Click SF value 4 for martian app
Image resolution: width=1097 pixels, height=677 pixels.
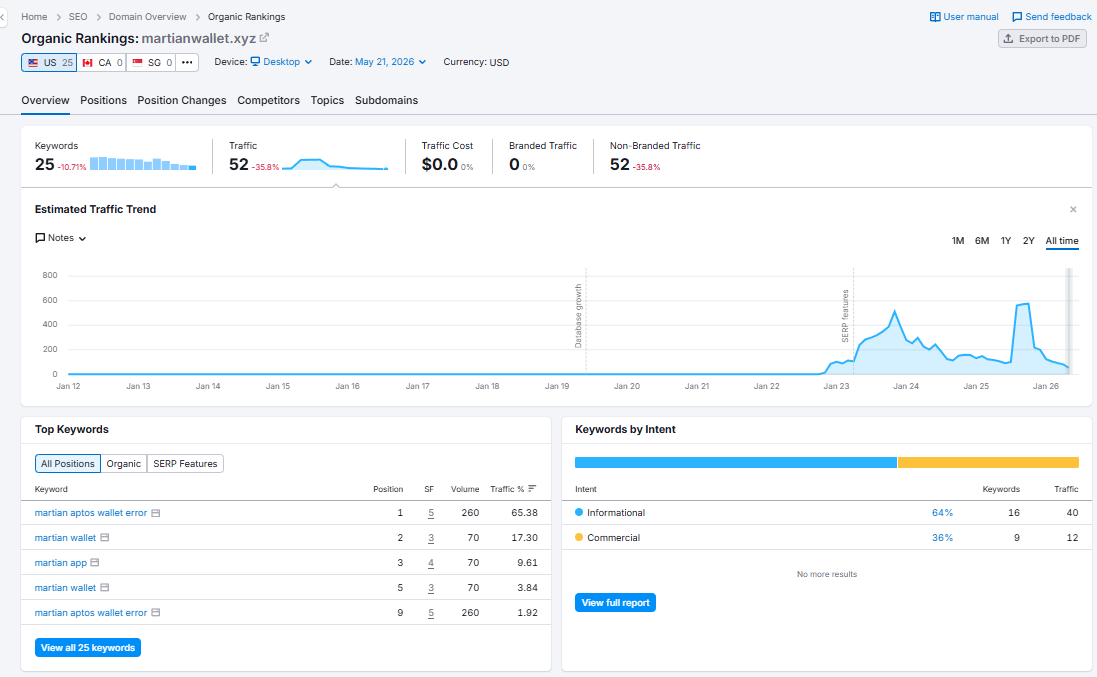[431, 563]
